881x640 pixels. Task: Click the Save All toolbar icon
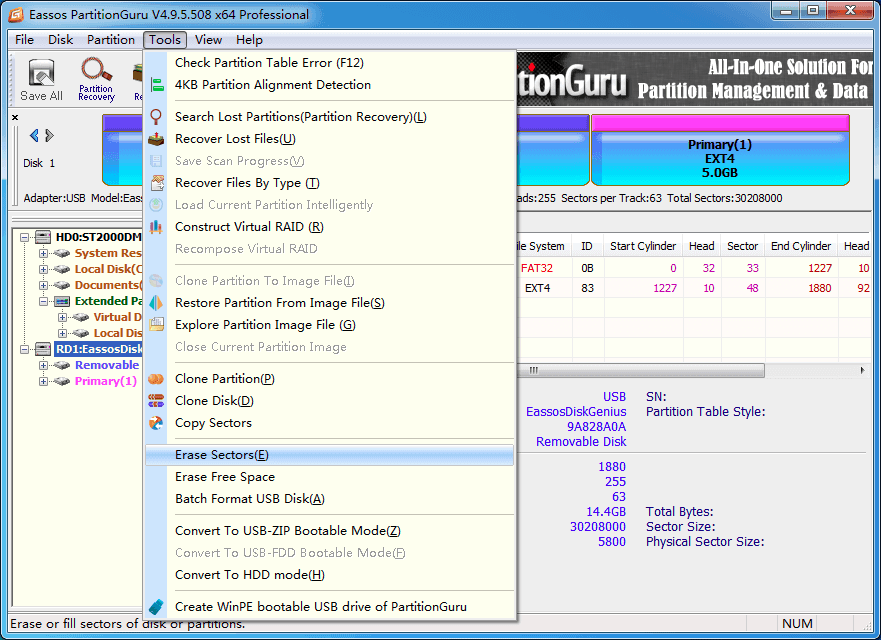pos(41,80)
